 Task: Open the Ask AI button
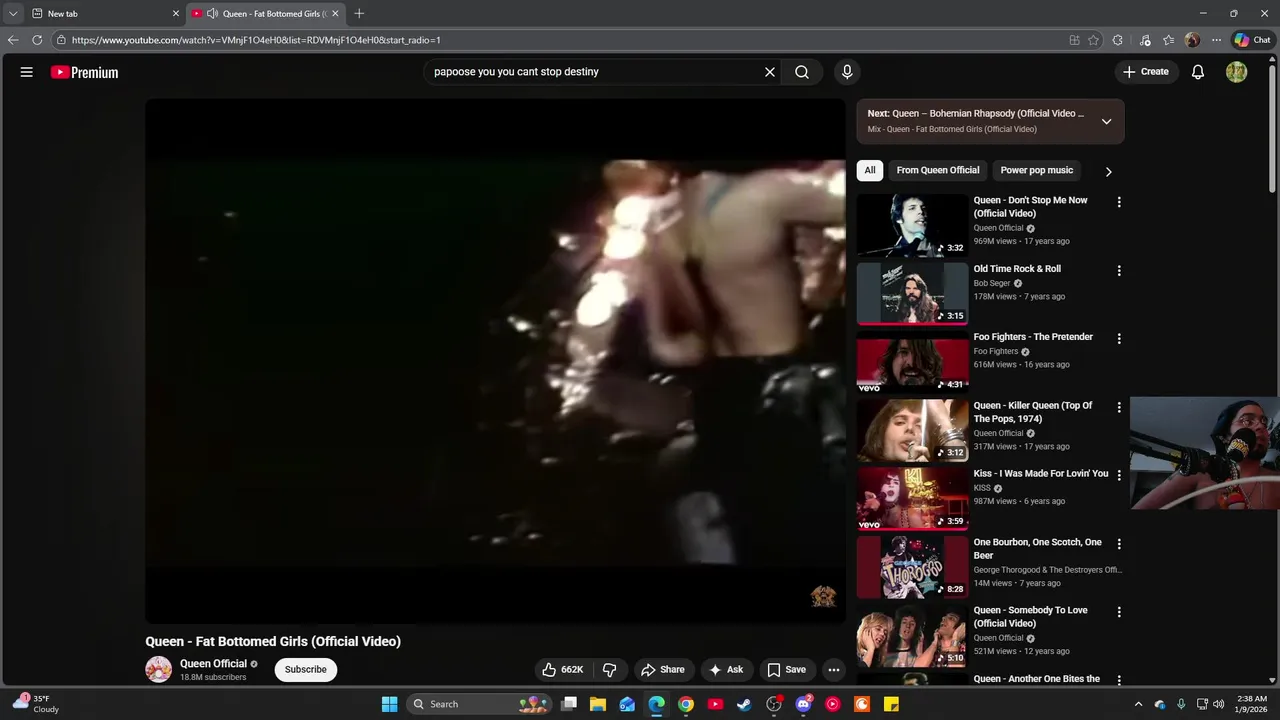(x=726, y=670)
